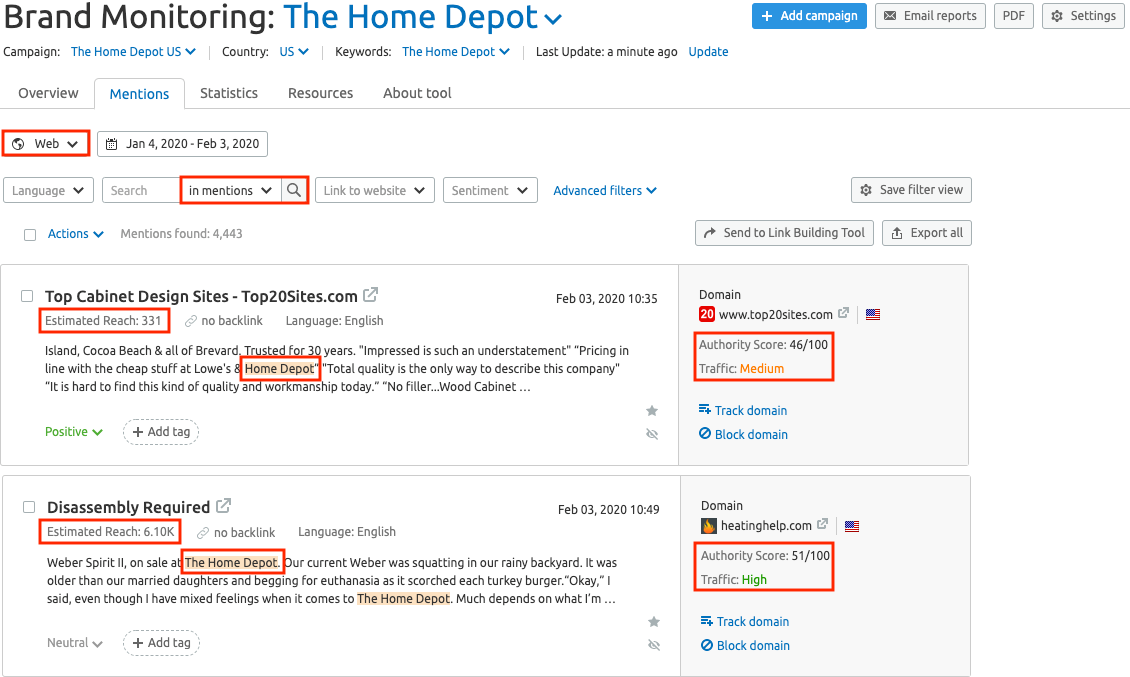
Task: Block domain heatinghelp.com
Action: pos(745,645)
